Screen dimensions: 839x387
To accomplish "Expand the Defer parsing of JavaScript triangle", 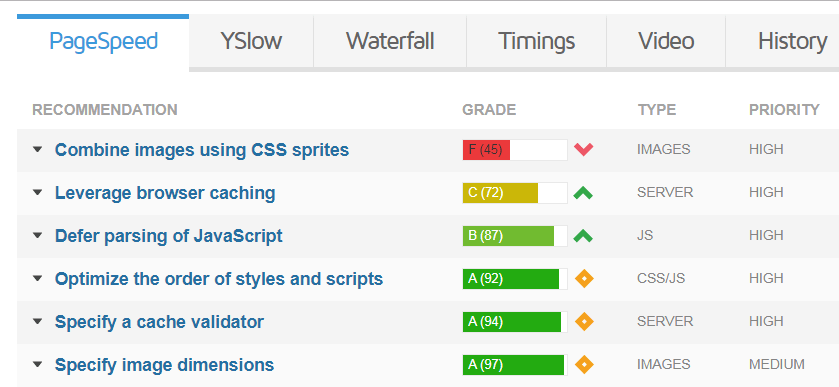I will coord(37,236).
